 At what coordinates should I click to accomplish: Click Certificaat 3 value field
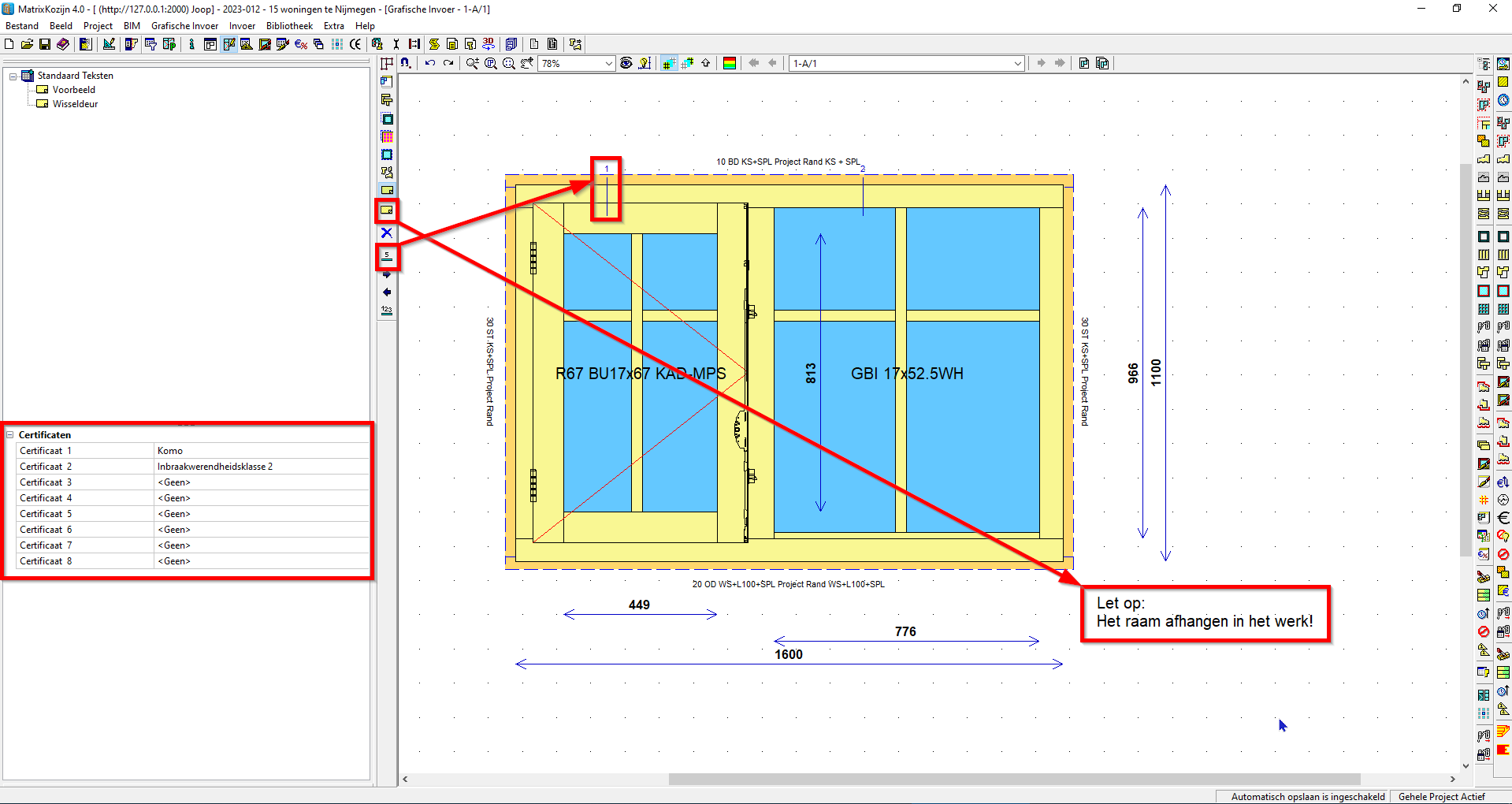point(260,482)
